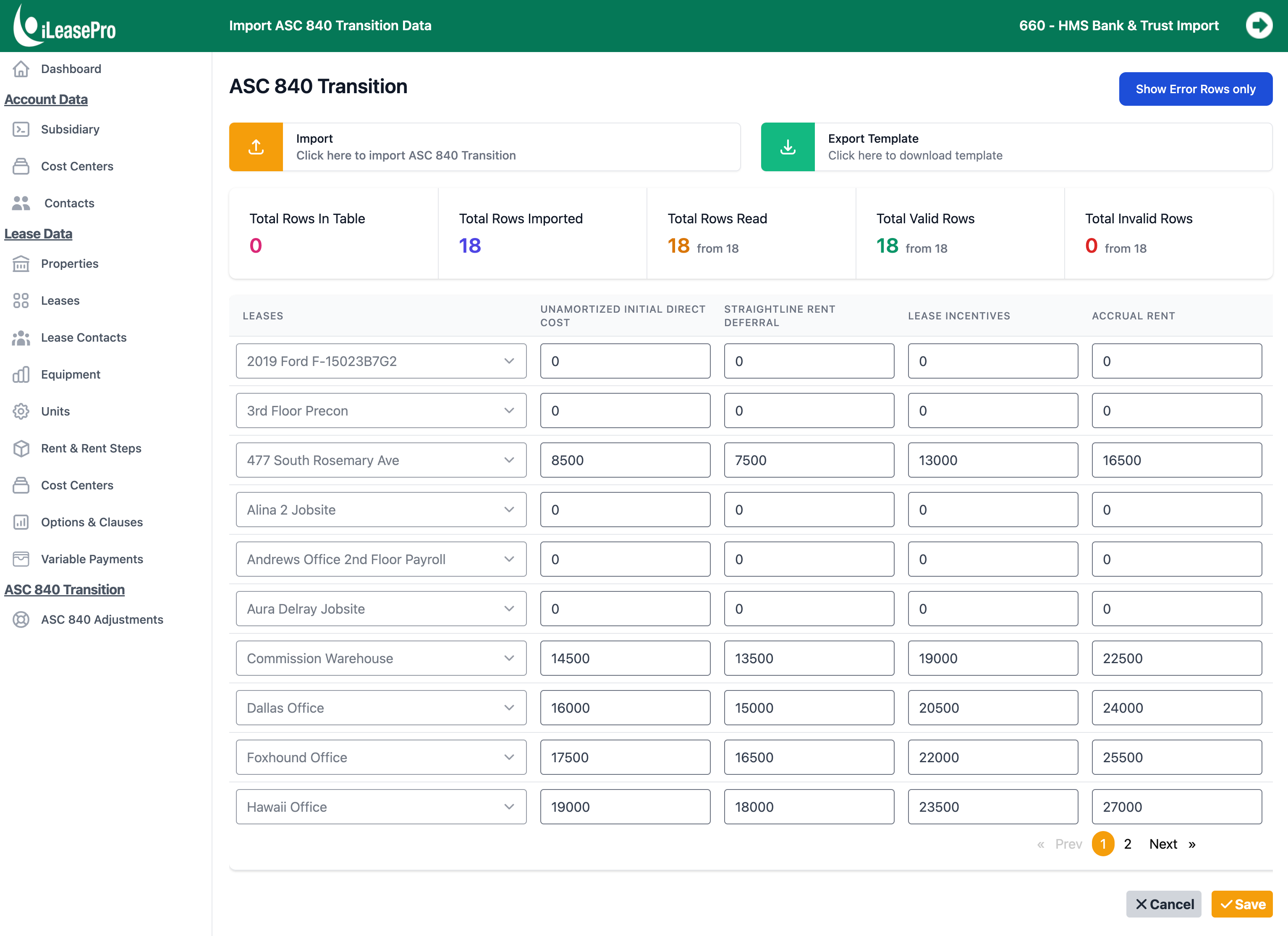Viewport: 1288px width, 936px height.
Task: Click the Prev pagination link
Action: (1068, 844)
